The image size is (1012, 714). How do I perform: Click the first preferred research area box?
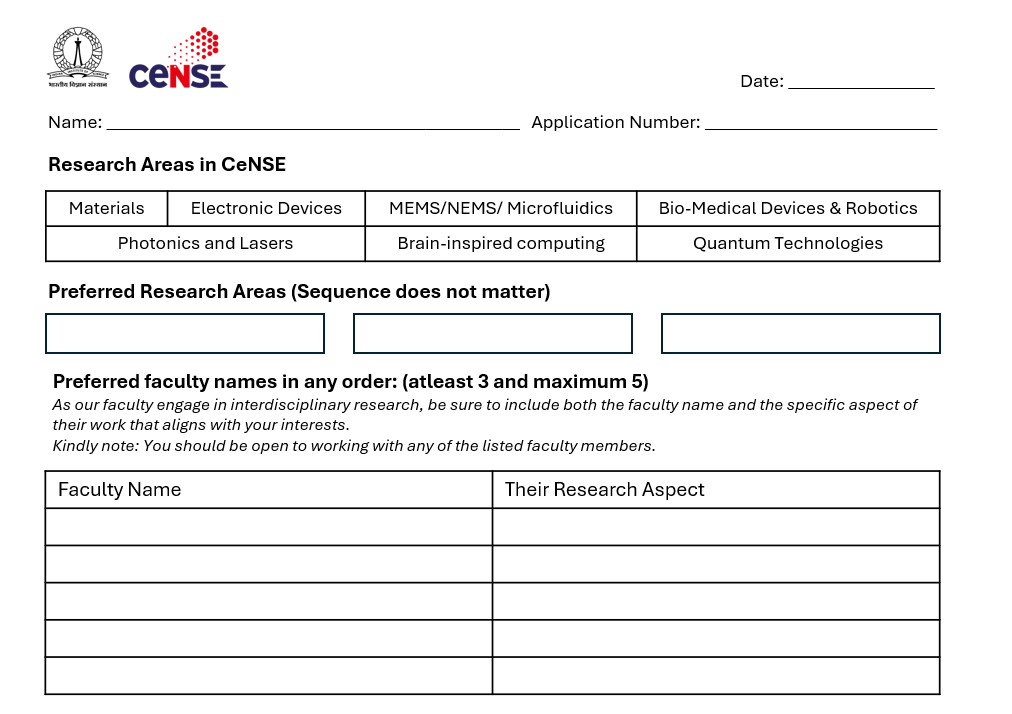[x=185, y=333]
